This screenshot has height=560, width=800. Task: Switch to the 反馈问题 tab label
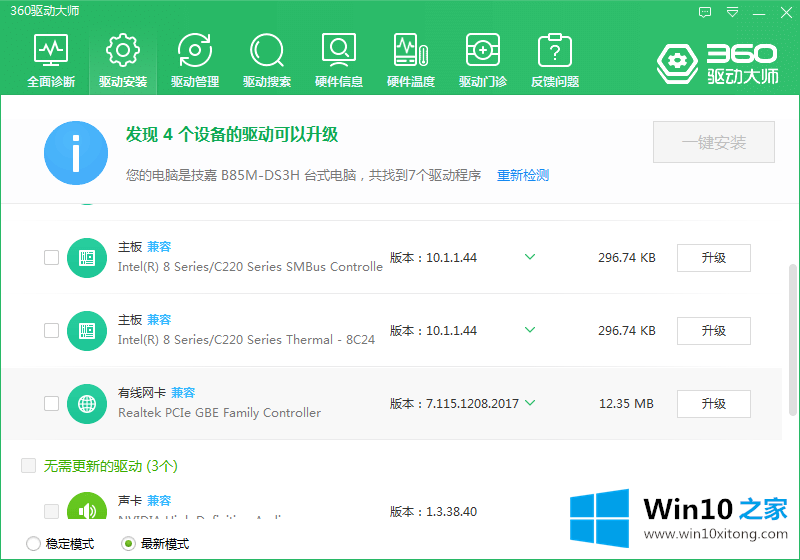pyautogui.click(x=555, y=82)
